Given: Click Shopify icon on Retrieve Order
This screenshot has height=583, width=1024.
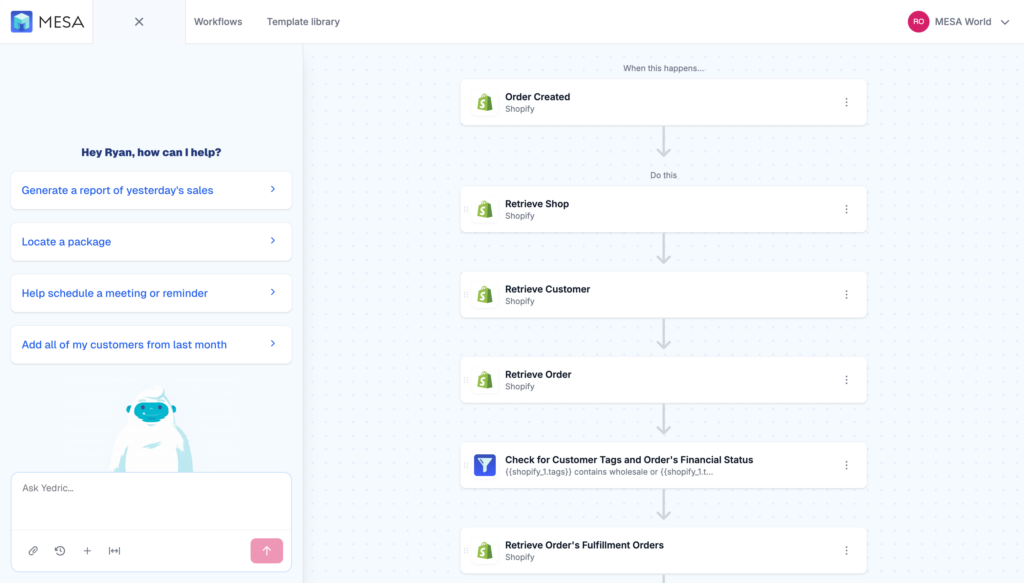Looking at the screenshot, I should (485, 380).
